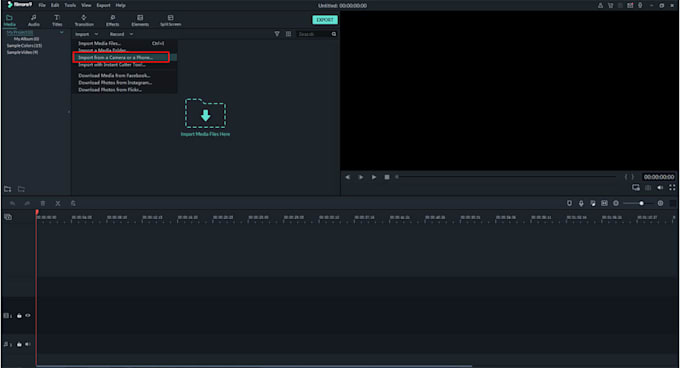
Task: Open the Help menu
Action: point(121,5)
